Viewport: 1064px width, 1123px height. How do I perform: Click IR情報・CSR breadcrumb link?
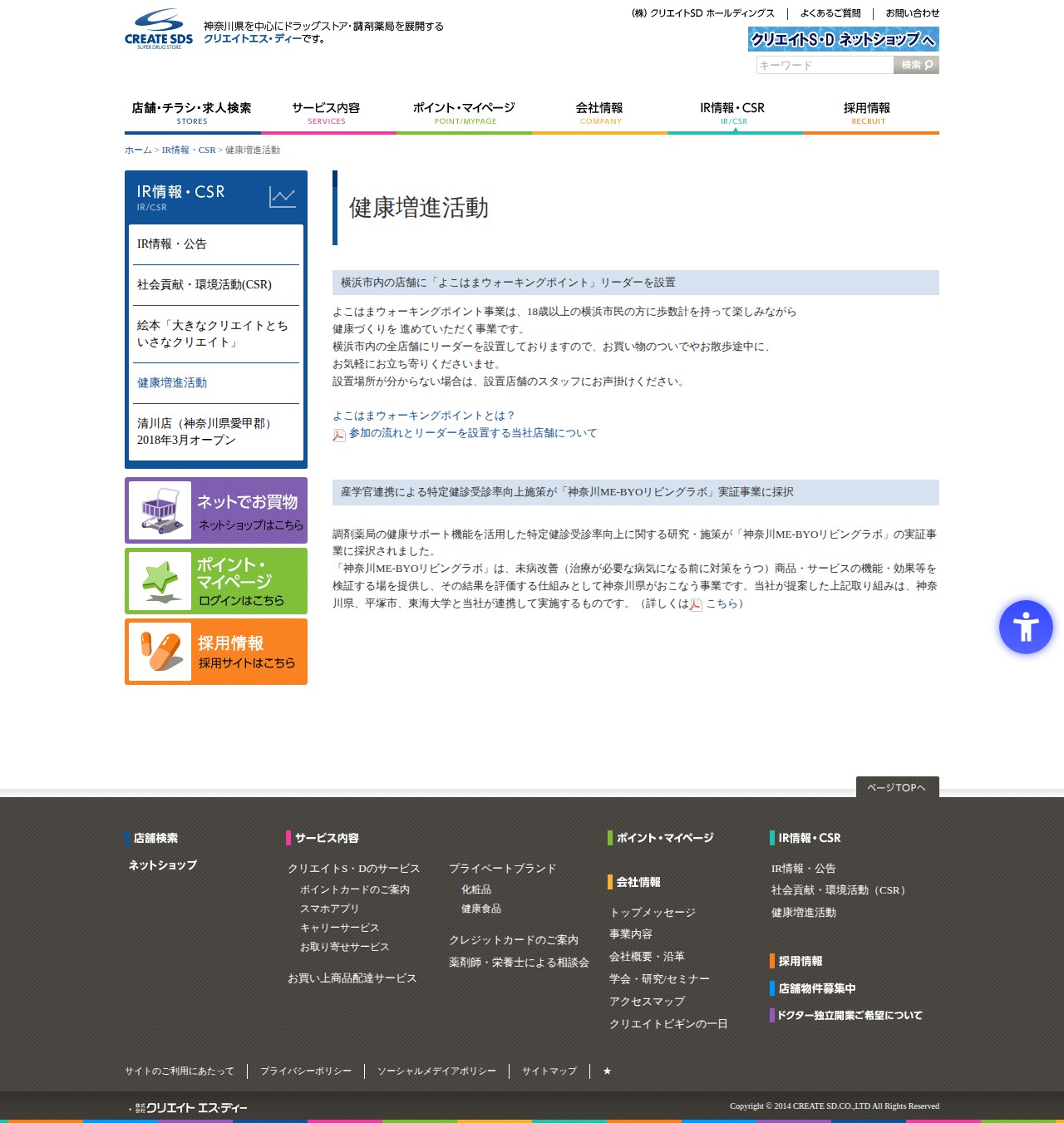tap(189, 150)
